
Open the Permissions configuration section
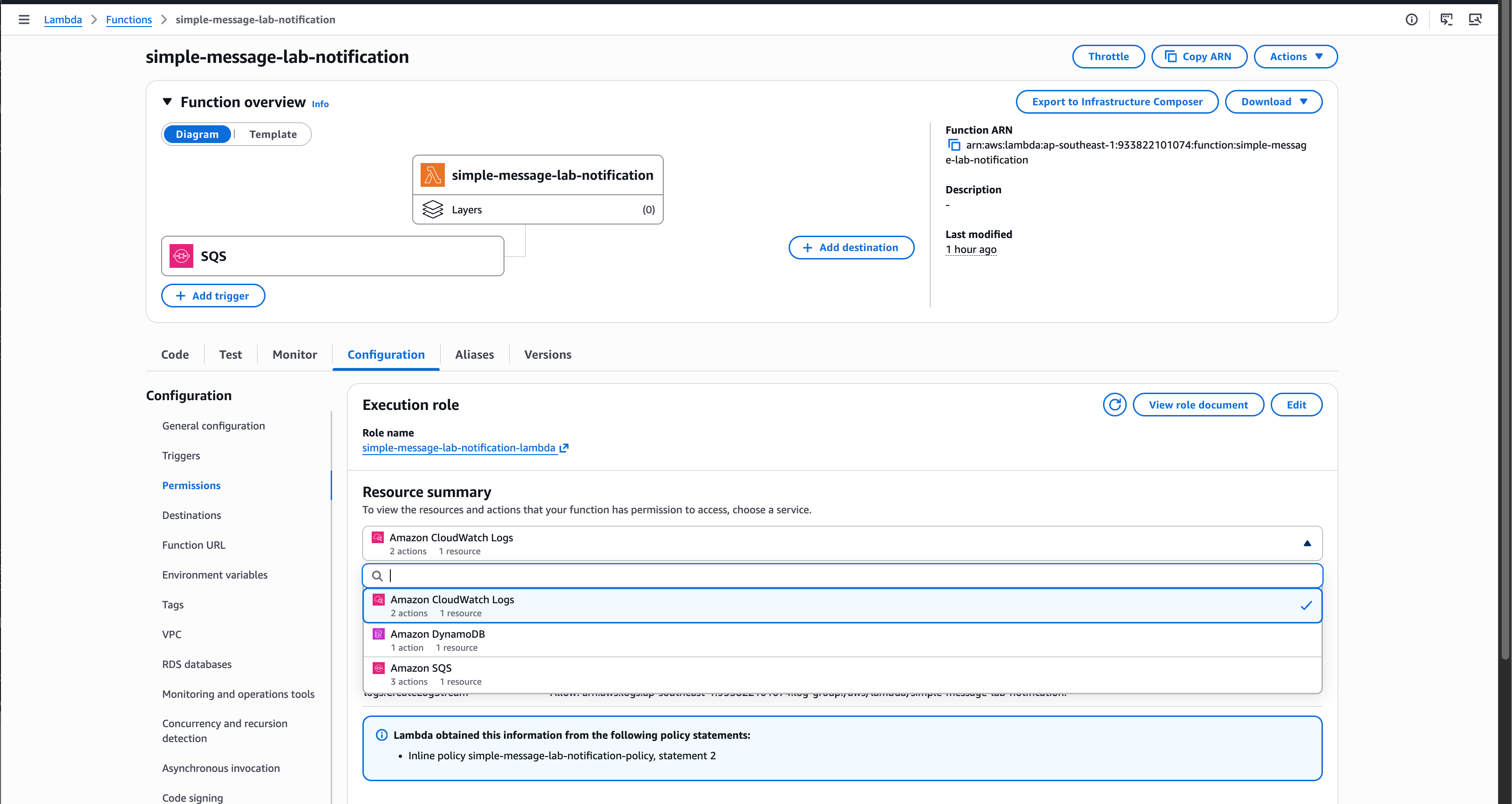pos(191,485)
